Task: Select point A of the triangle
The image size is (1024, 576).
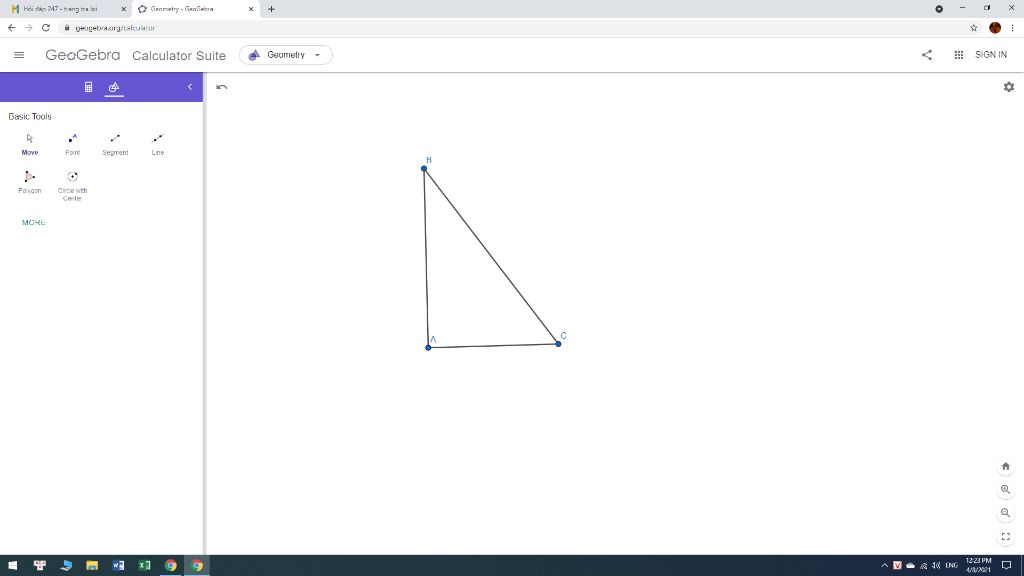Action: coord(428,347)
